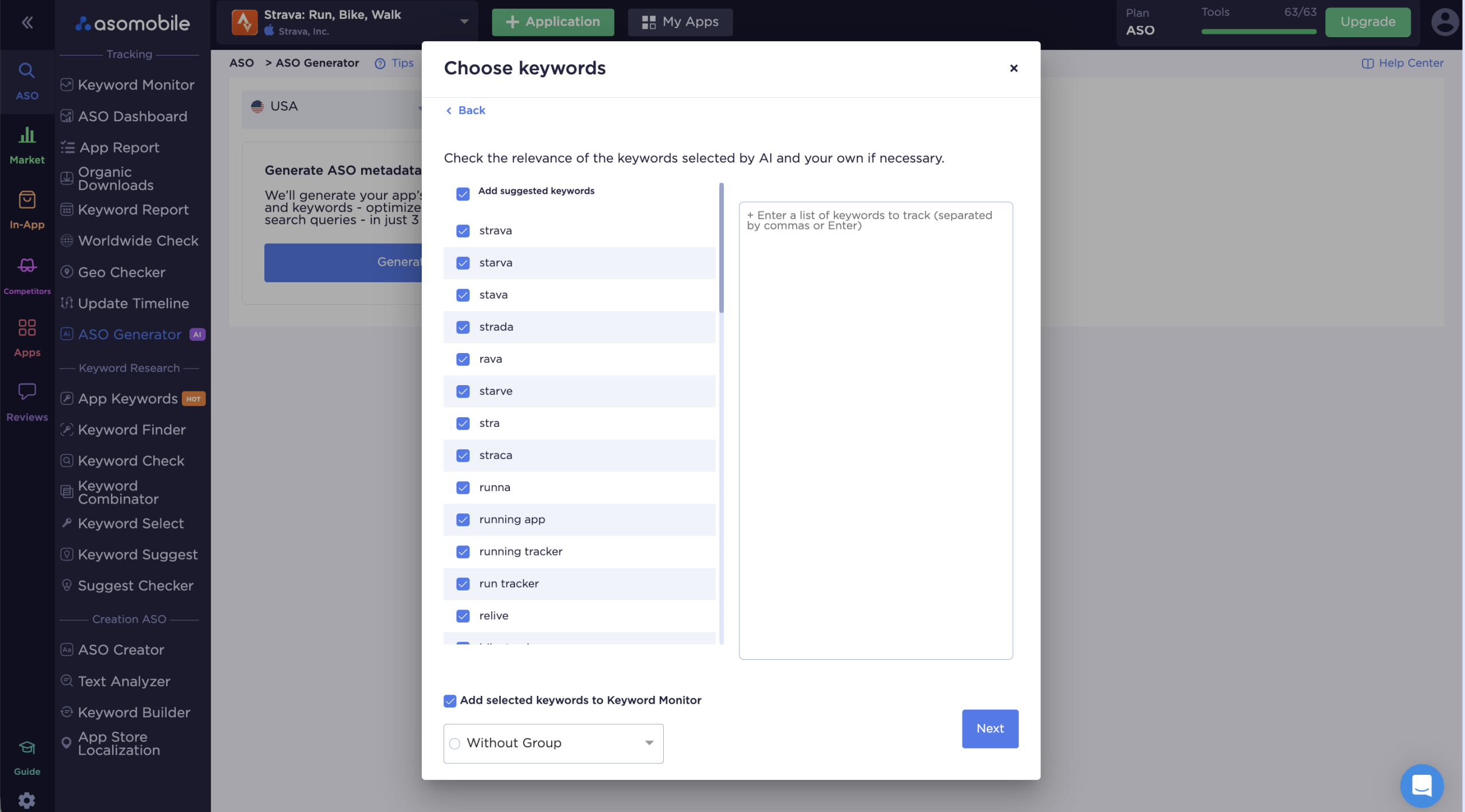The image size is (1465, 812).
Task: Uncheck the relive keyword
Action: (x=463, y=615)
